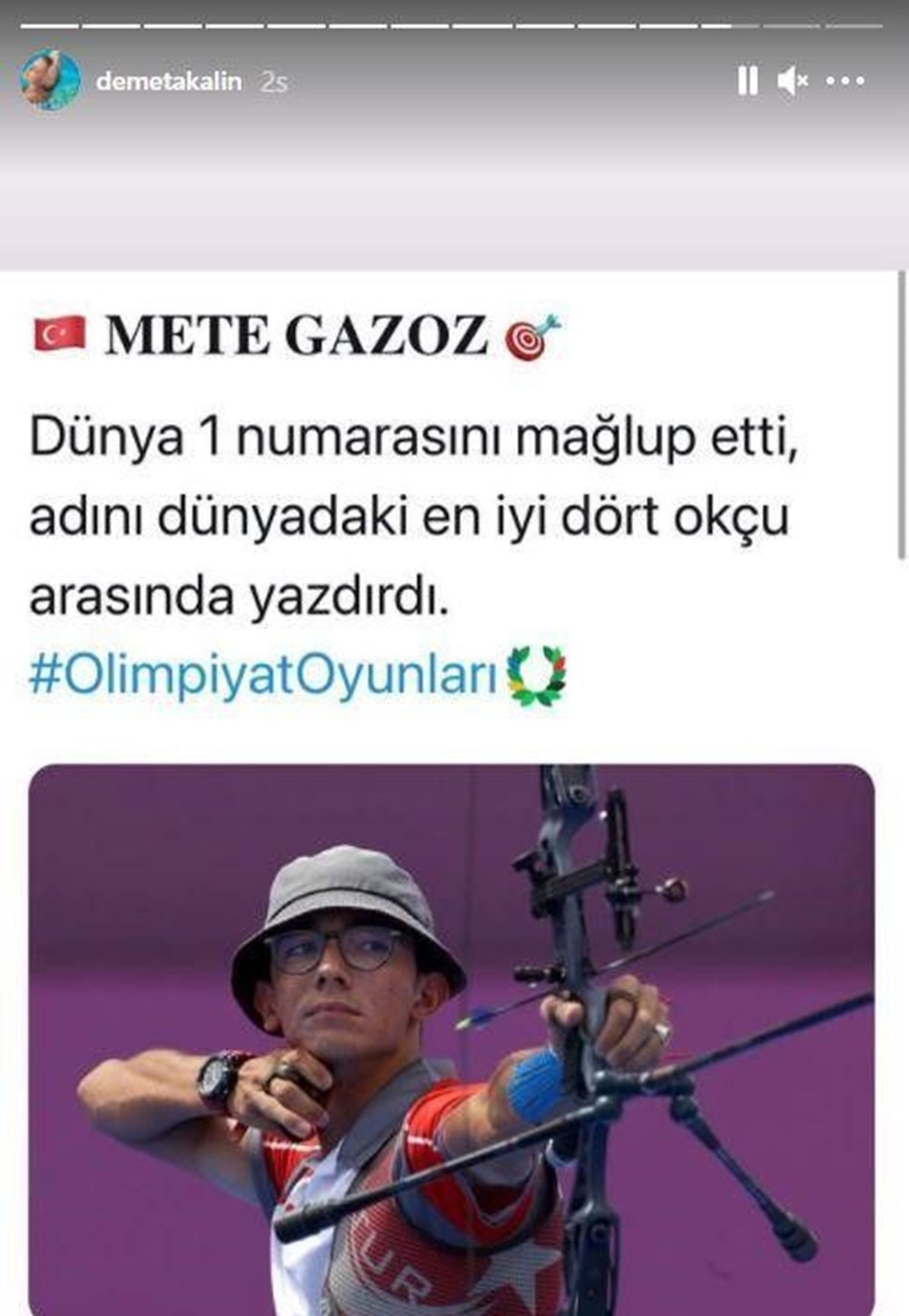Jump to last story progress segment
The height and width of the screenshot is (1316, 909).
[x=854, y=25]
